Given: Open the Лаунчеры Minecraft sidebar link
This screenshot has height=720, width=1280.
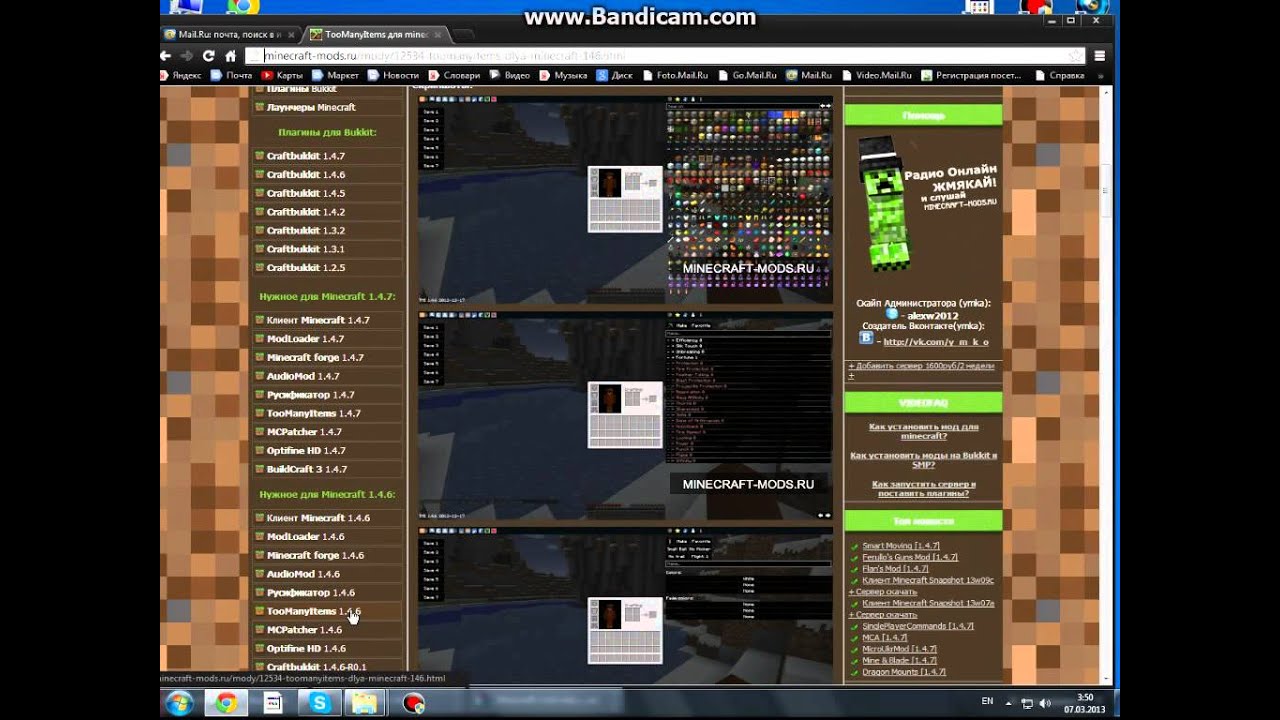Looking at the screenshot, I should (x=311, y=107).
